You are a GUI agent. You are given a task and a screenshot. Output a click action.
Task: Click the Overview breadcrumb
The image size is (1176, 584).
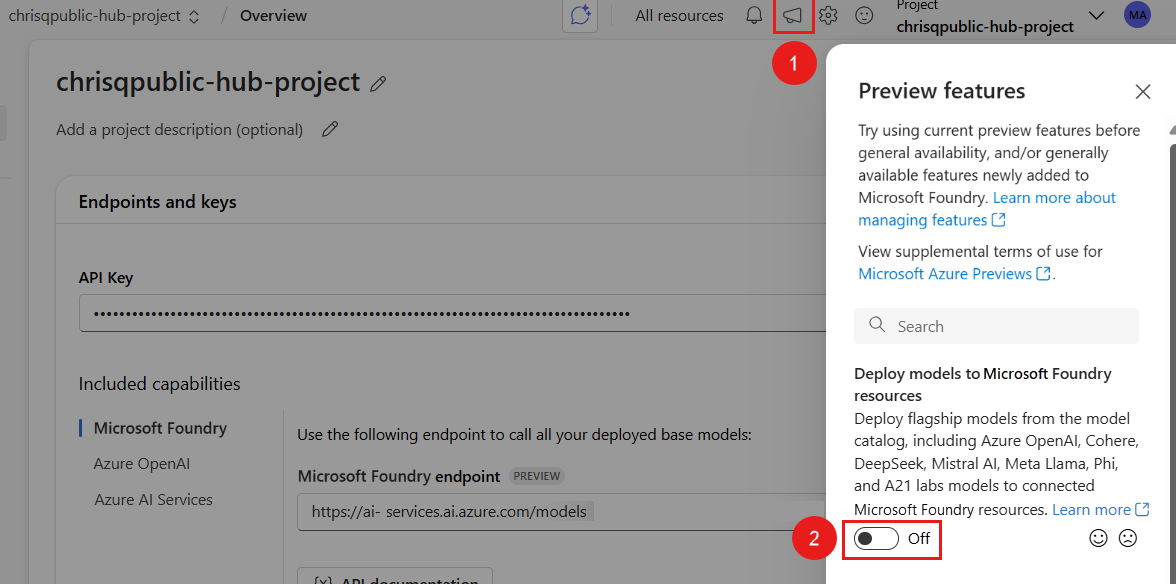(274, 16)
